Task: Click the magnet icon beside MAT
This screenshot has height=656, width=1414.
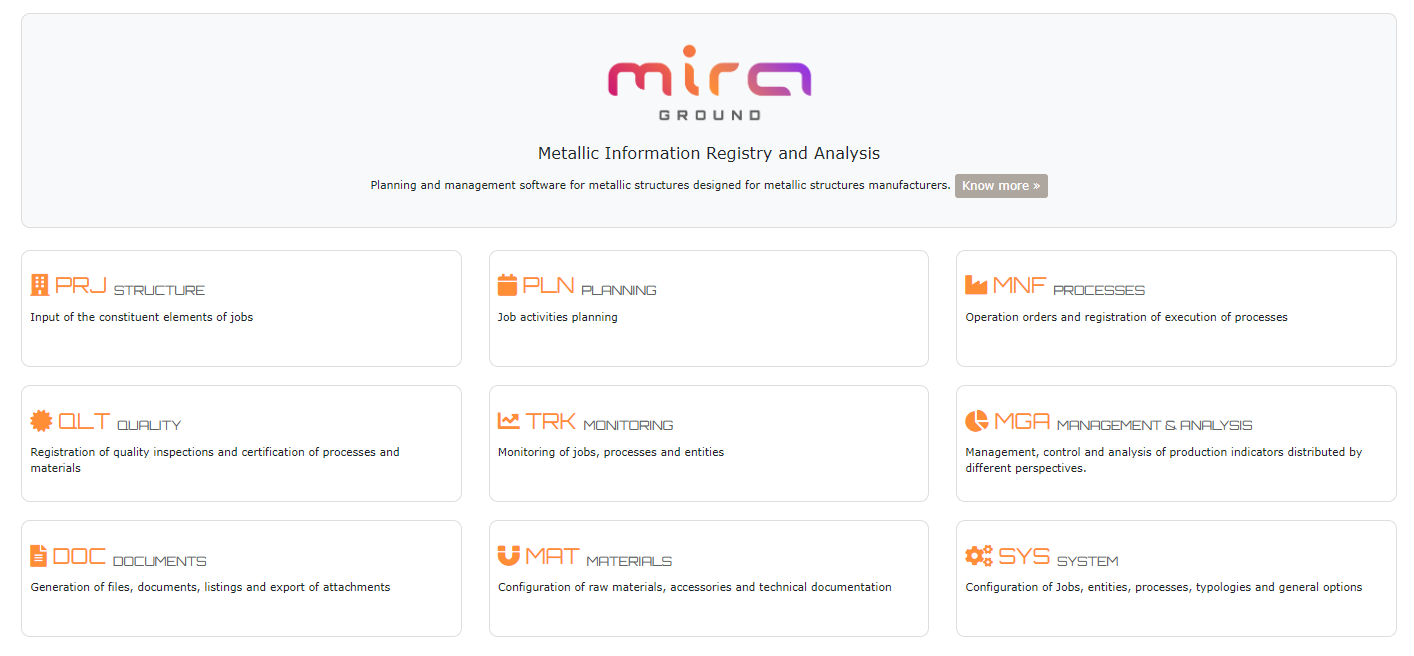Action: [x=508, y=556]
